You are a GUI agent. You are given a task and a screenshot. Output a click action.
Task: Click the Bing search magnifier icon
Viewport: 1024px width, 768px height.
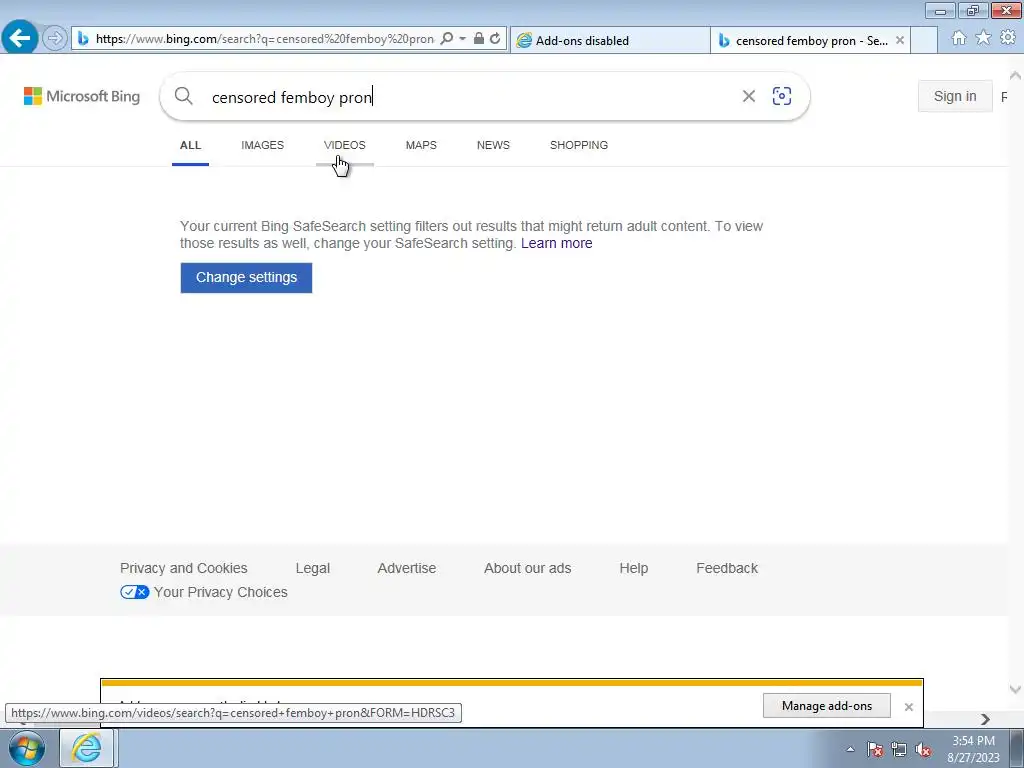pyautogui.click(x=184, y=96)
